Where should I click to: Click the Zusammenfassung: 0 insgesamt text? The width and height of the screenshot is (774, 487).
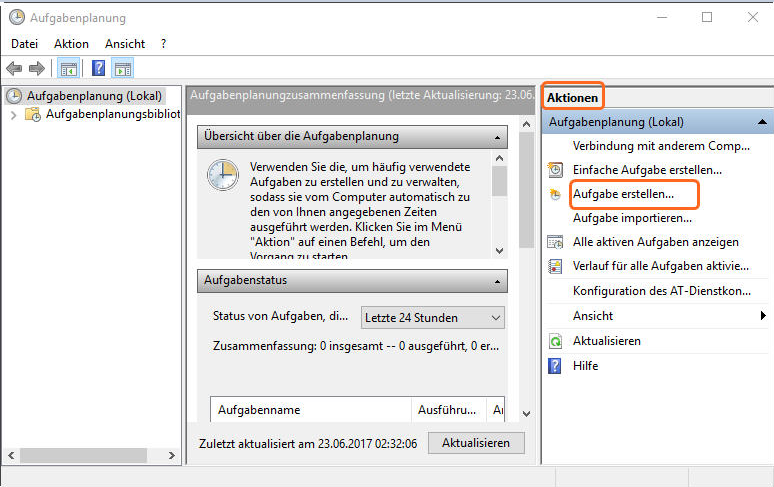point(356,346)
